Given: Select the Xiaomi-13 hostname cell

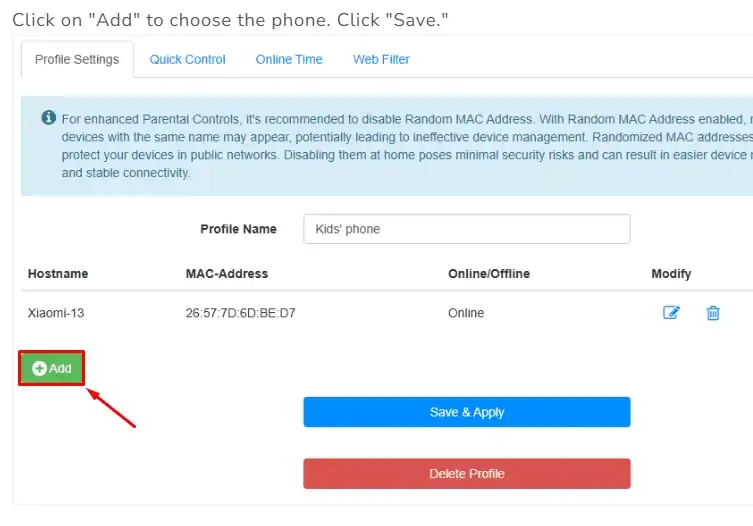Looking at the screenshot, I should 56,313.
